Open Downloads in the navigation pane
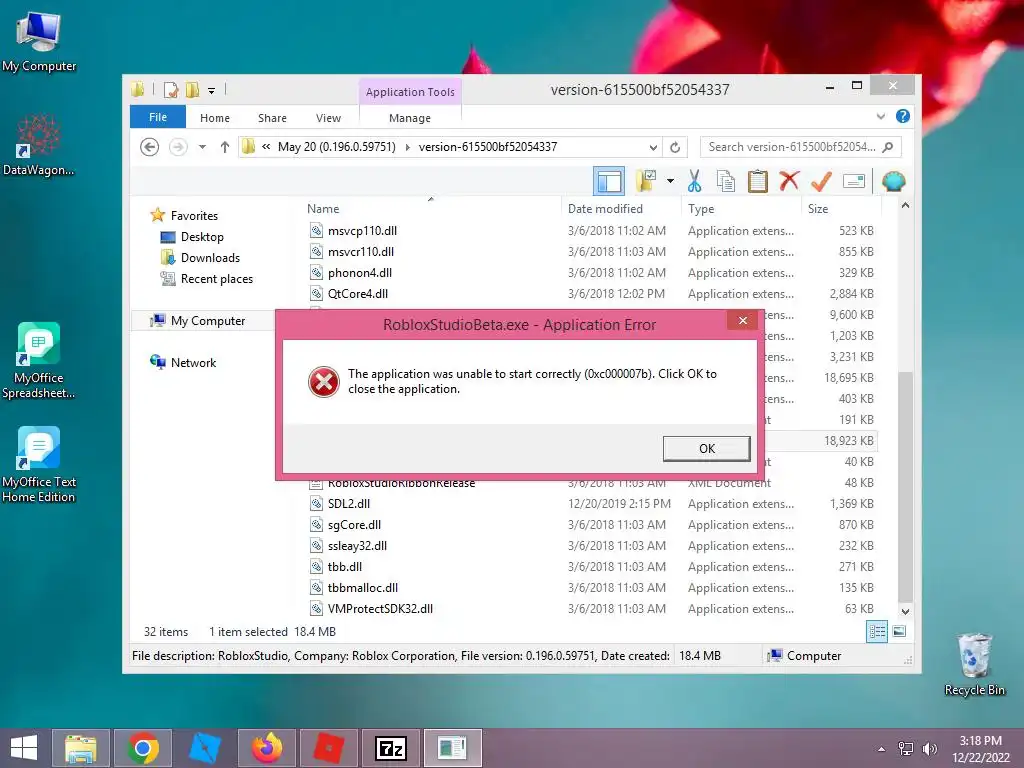Viewport: 1024px width, 768px height. click(x=210, y=257)
